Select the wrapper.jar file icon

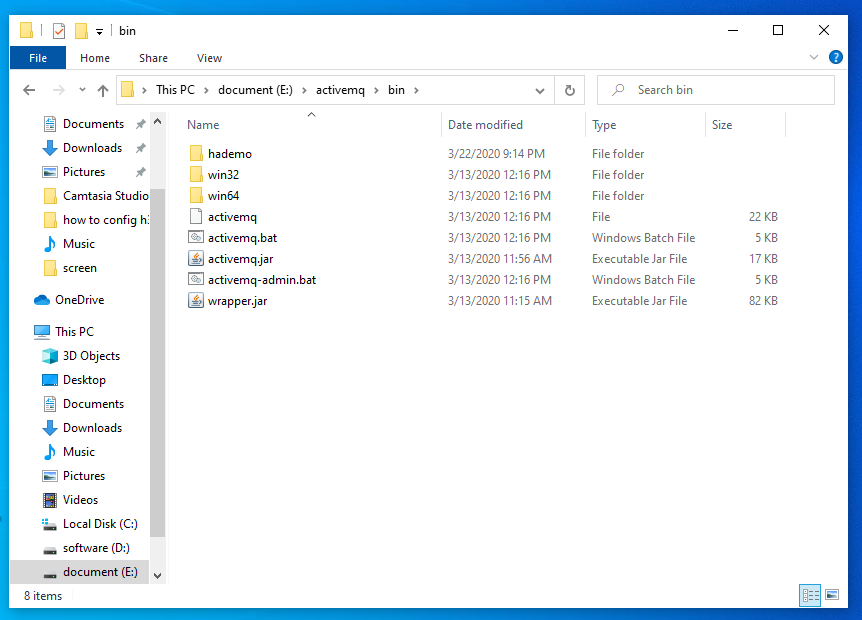(x=196, y=301)
